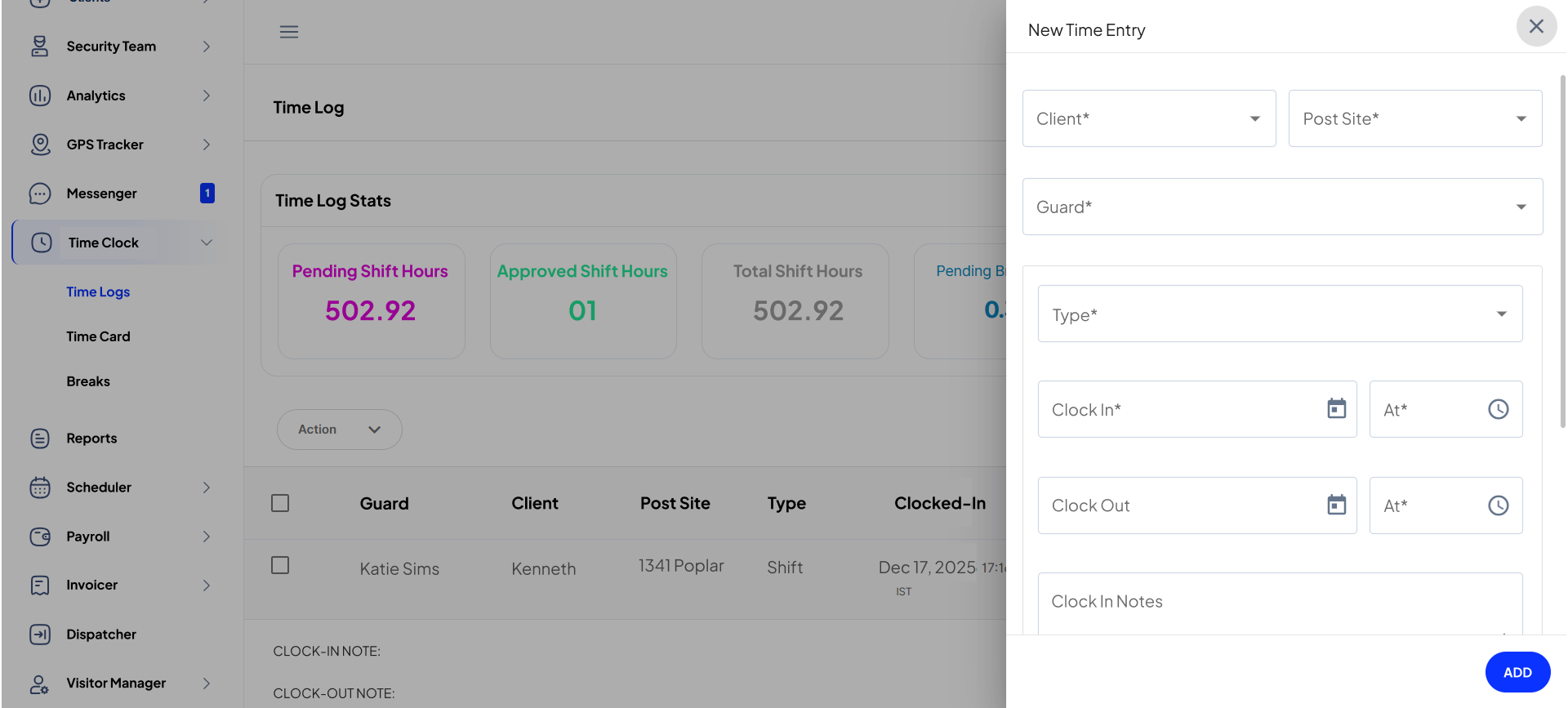Viewport: 1568px width, 708px height.
Task: Click into the Clock In Notes field
Action: coord(1279,603)
